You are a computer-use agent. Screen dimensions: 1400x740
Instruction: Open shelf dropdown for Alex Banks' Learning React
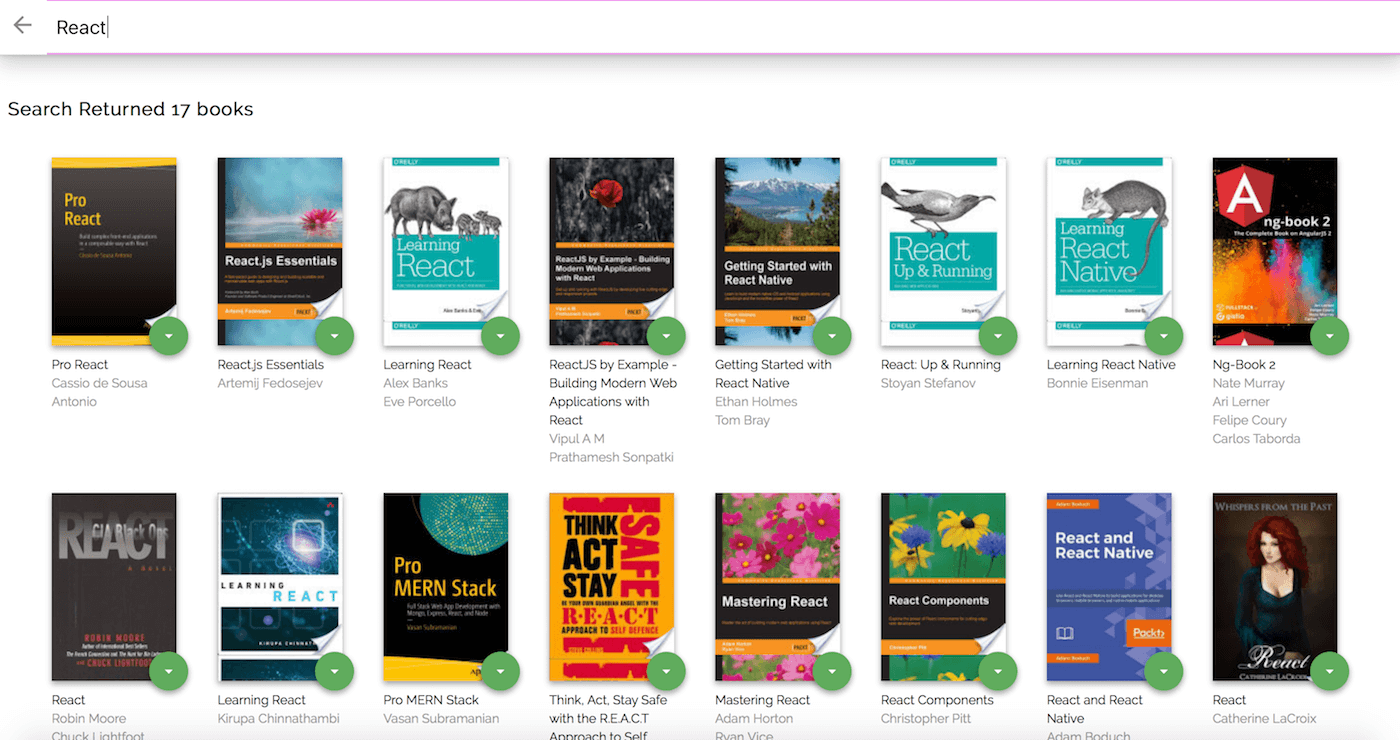(500, 336)
